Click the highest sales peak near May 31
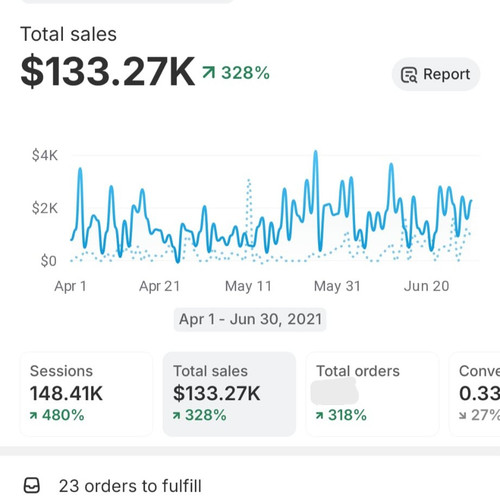 316,153
